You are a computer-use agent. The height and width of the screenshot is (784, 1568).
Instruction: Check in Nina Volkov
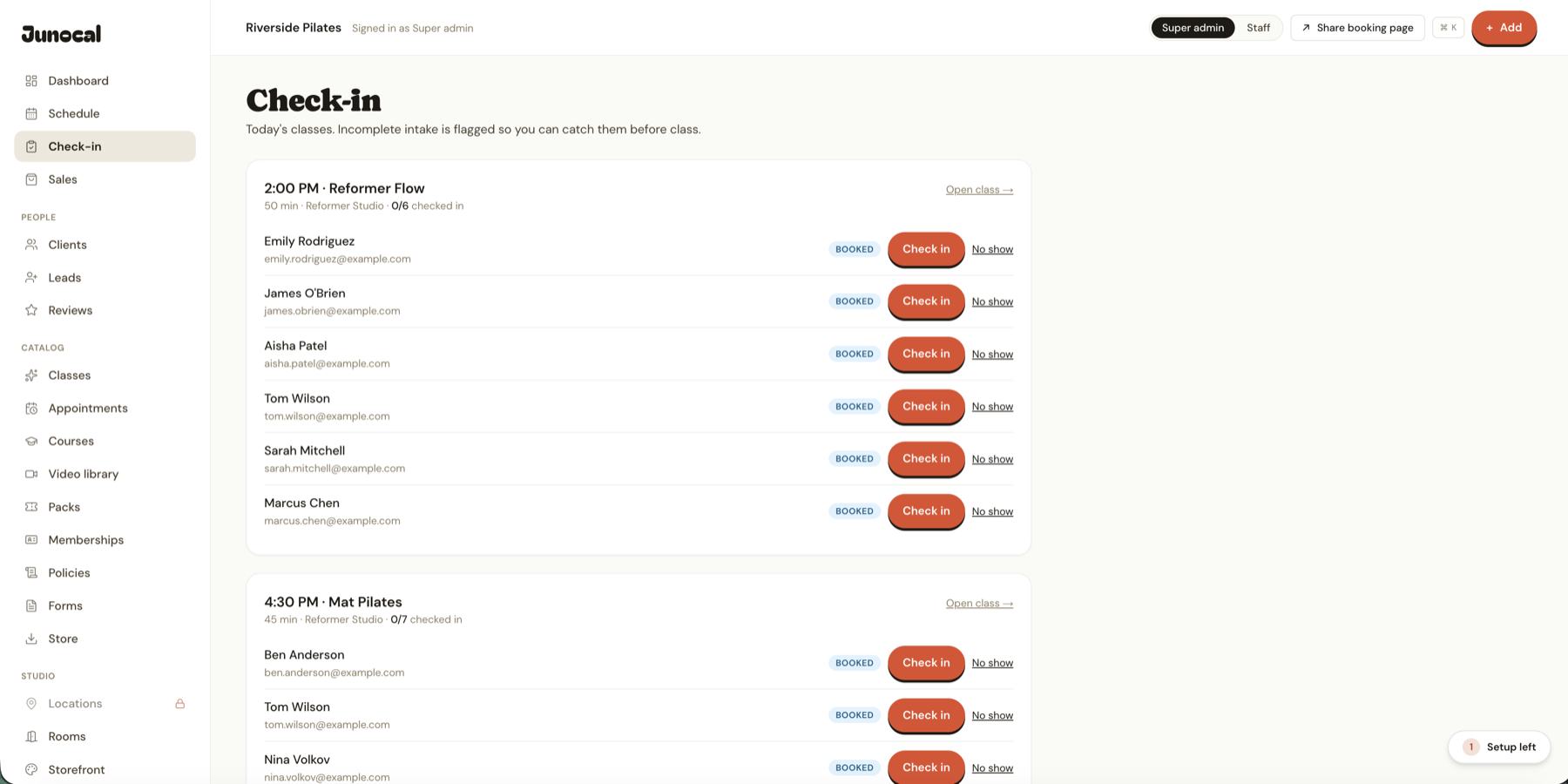pos(926,767)
